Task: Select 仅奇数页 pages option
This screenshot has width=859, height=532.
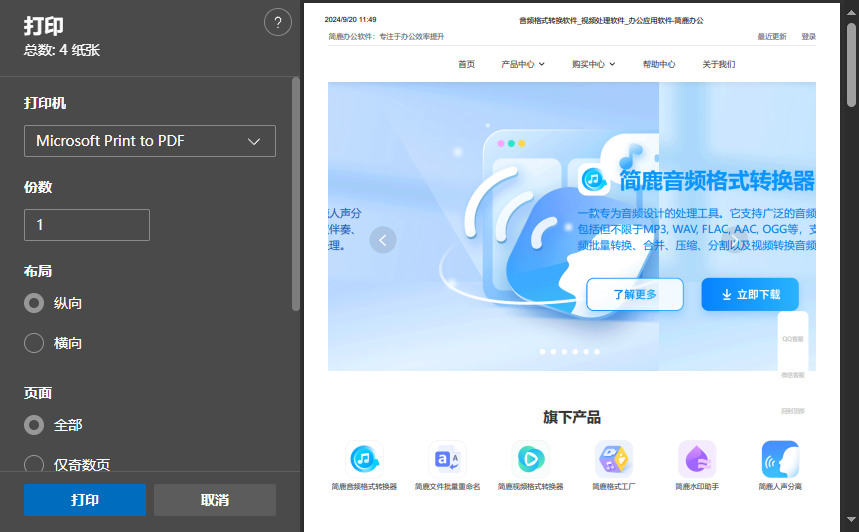Action: tap(34, 464)
